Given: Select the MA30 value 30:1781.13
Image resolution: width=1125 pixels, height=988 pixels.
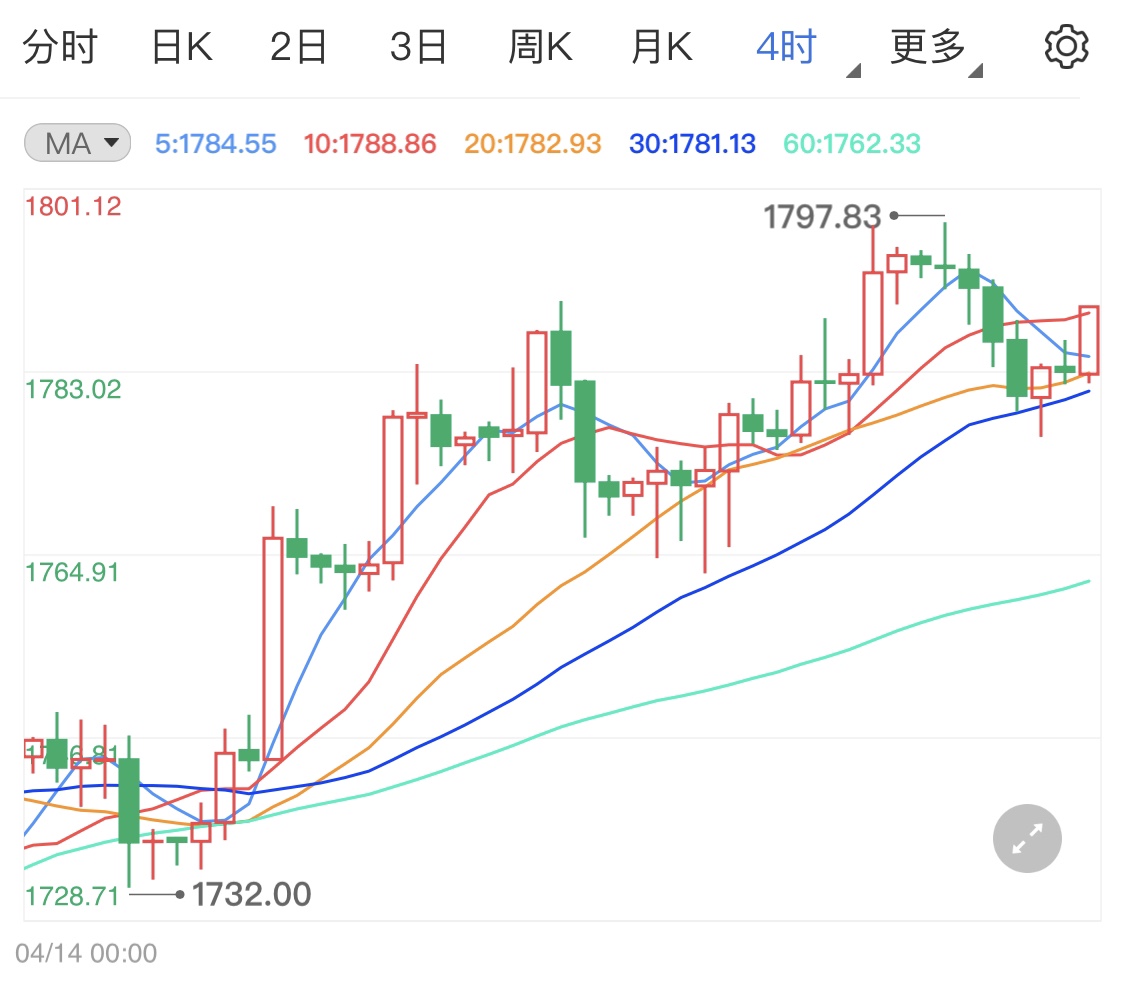Looking at the screenshot, I should click(692, 144).
